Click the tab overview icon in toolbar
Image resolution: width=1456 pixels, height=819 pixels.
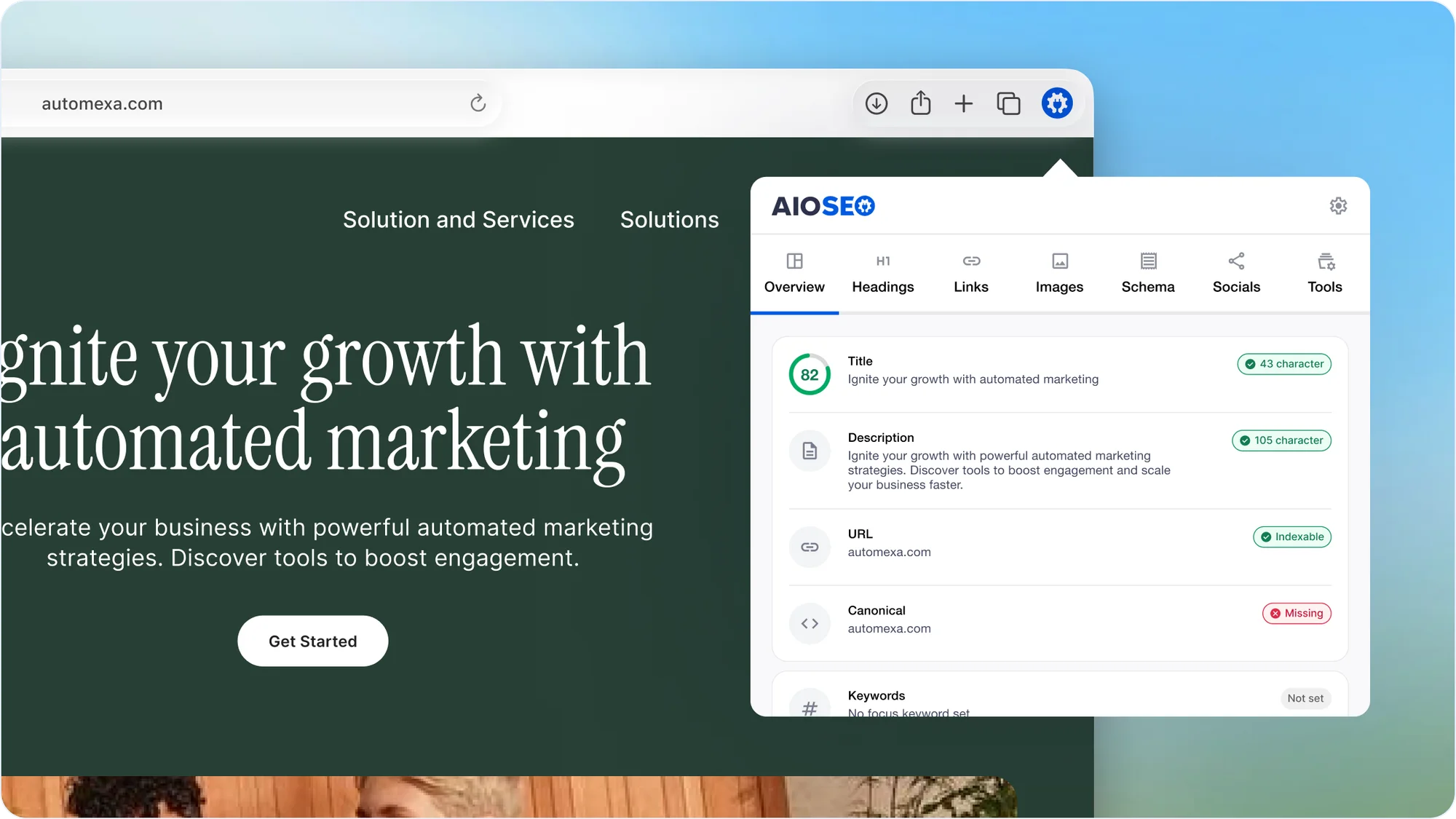click(x=1008, y=103)
